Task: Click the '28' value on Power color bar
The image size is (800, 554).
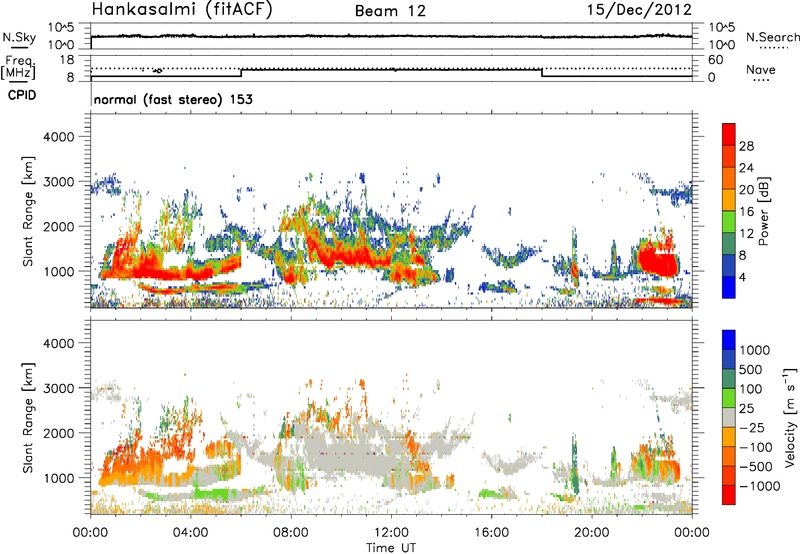Action: click(746, 146)
